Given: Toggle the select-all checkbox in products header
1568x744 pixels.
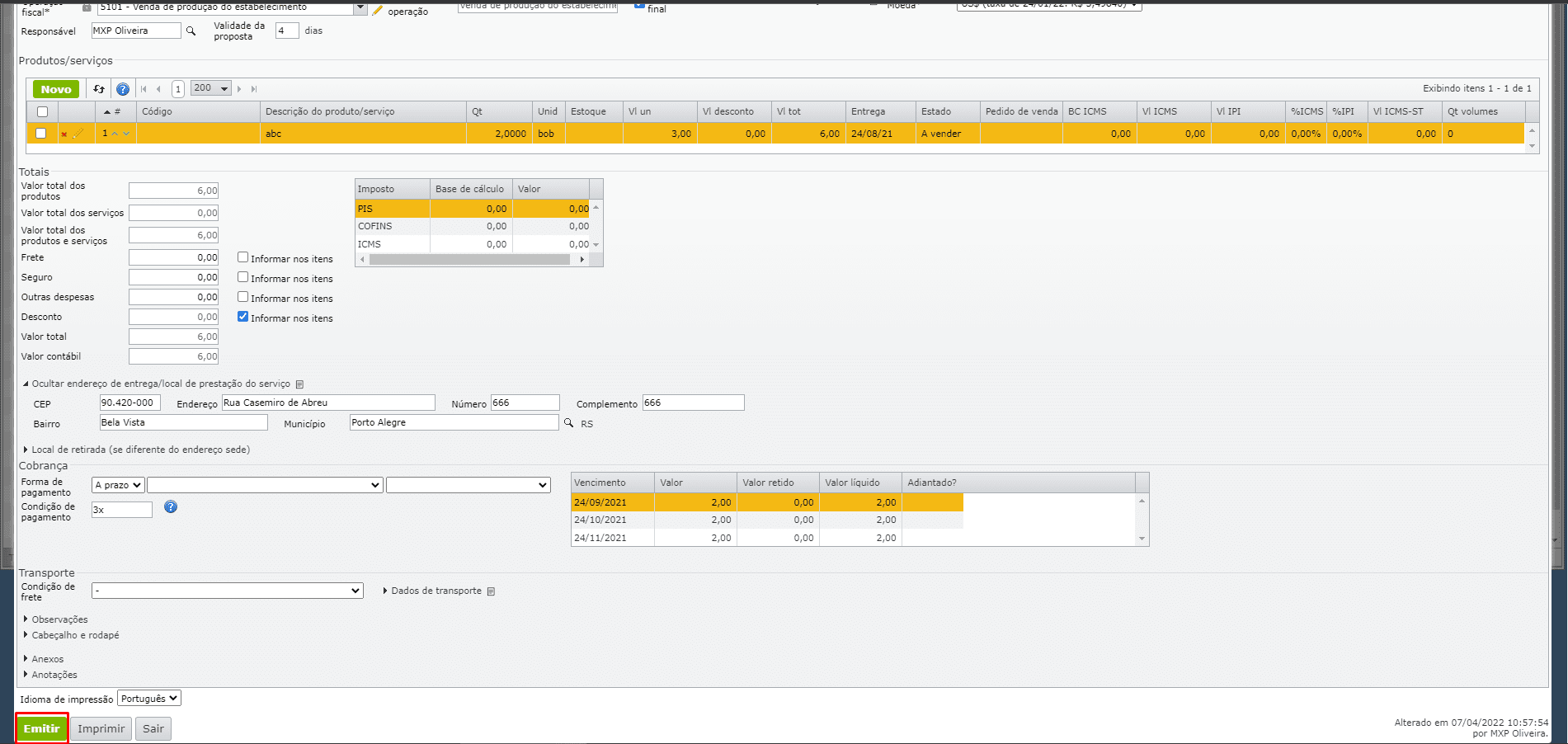Looking at the screenshot, I should pos(43,111).
